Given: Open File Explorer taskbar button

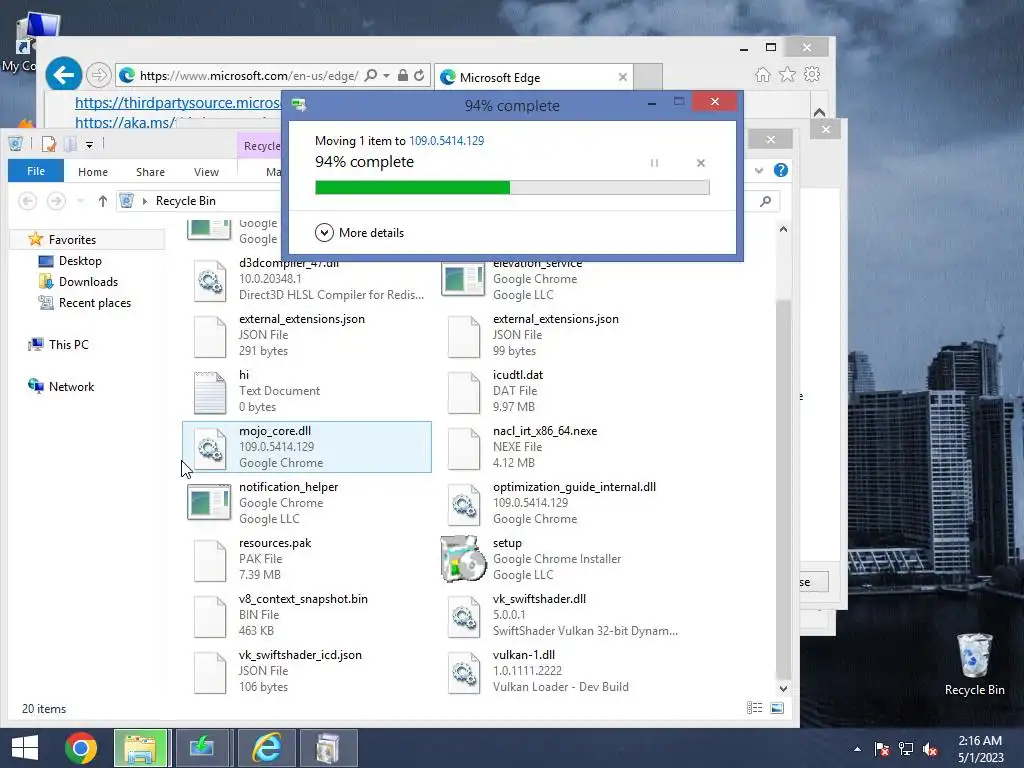Looking at the screenshot, I should [141, 748].
